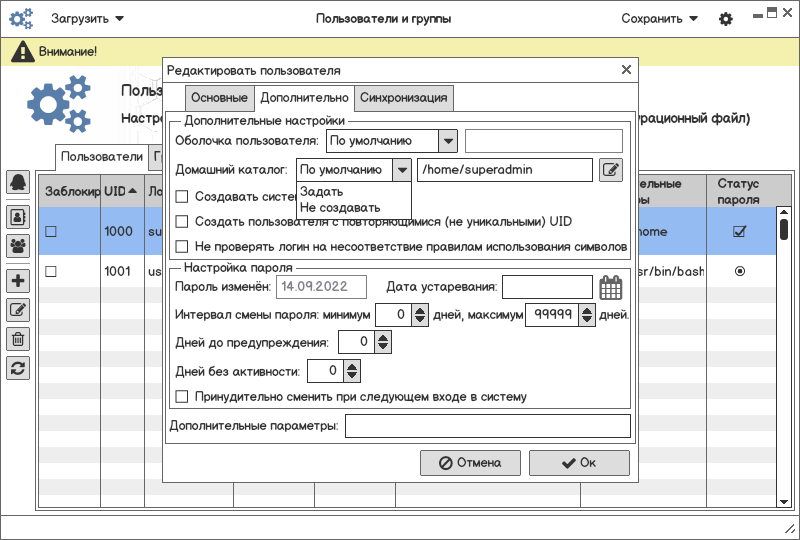Enable forced password change at next login
800x540 pixels.
[182, 397]
